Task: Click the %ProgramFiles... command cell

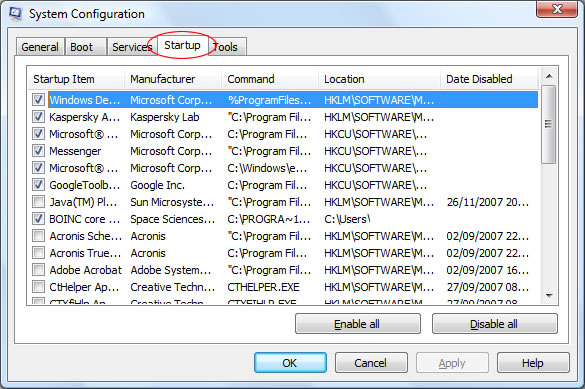Action: pos(269,100)
